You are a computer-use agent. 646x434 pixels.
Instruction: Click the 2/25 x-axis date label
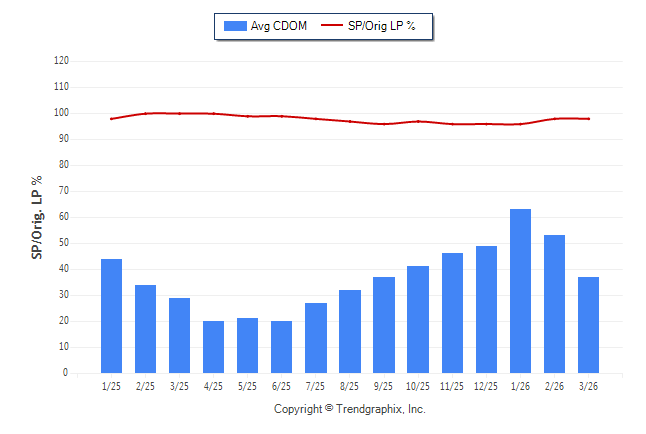pyautogui.click(x=146, y=386)
